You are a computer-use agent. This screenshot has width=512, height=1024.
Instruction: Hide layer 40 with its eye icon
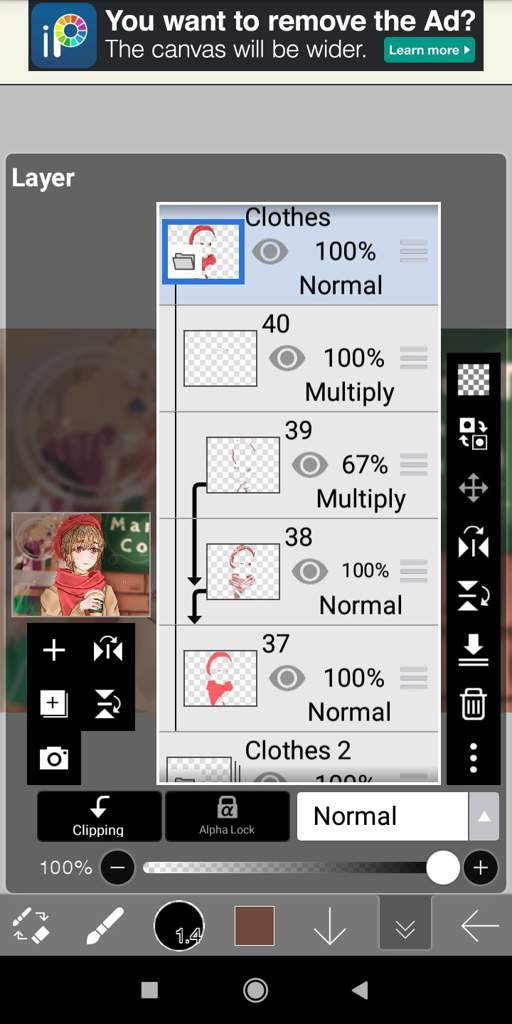[x=287, y=358]
